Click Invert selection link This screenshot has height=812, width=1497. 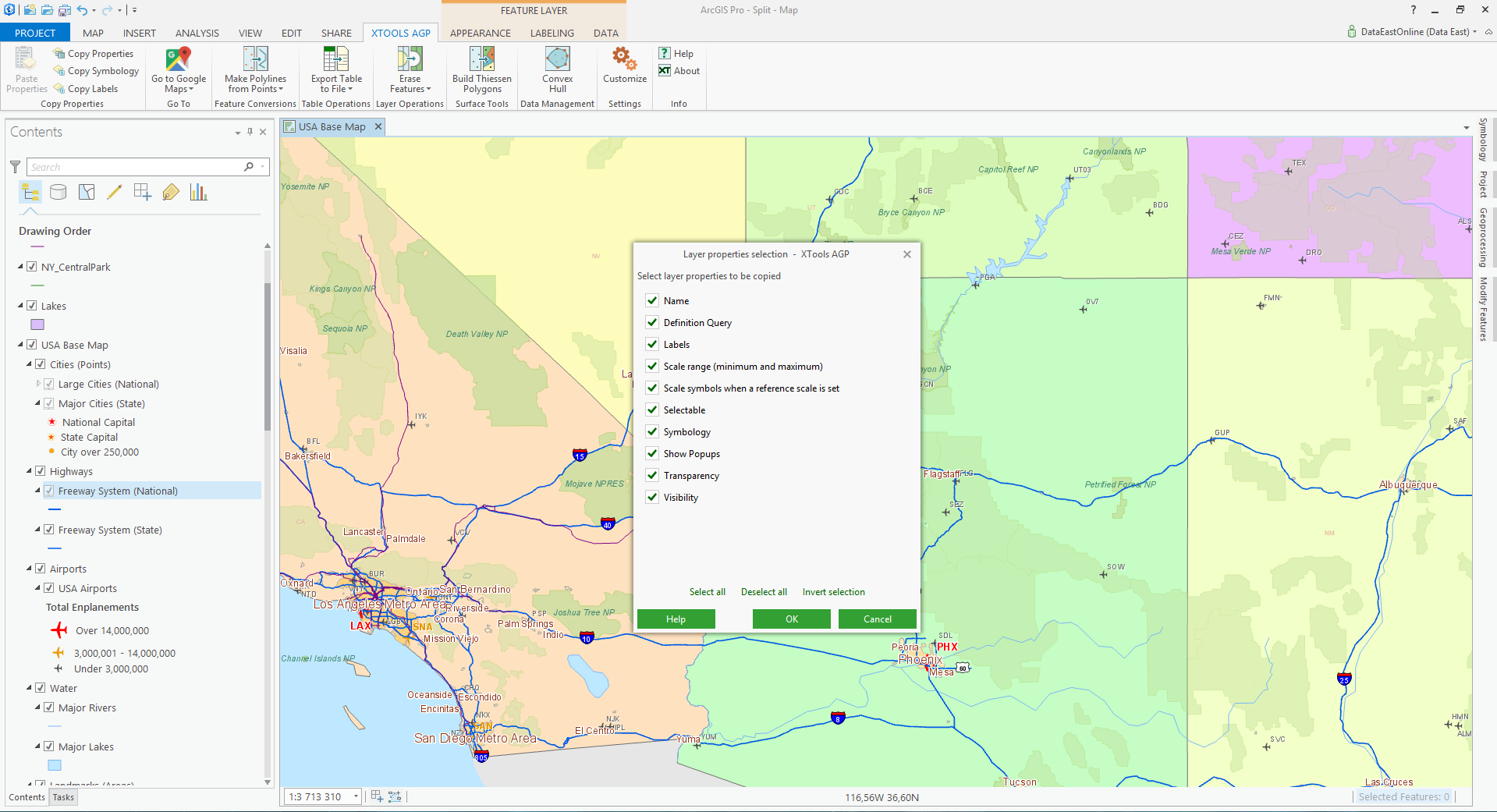coord(833,592)
